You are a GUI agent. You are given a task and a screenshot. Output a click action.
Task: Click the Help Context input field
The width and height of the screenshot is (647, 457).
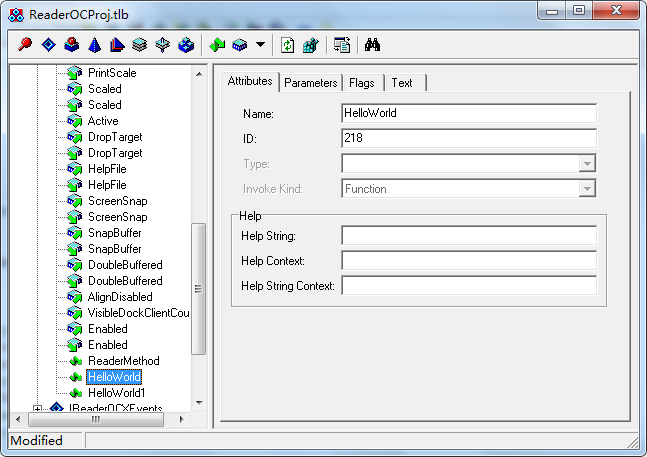(x=469, y=261)
